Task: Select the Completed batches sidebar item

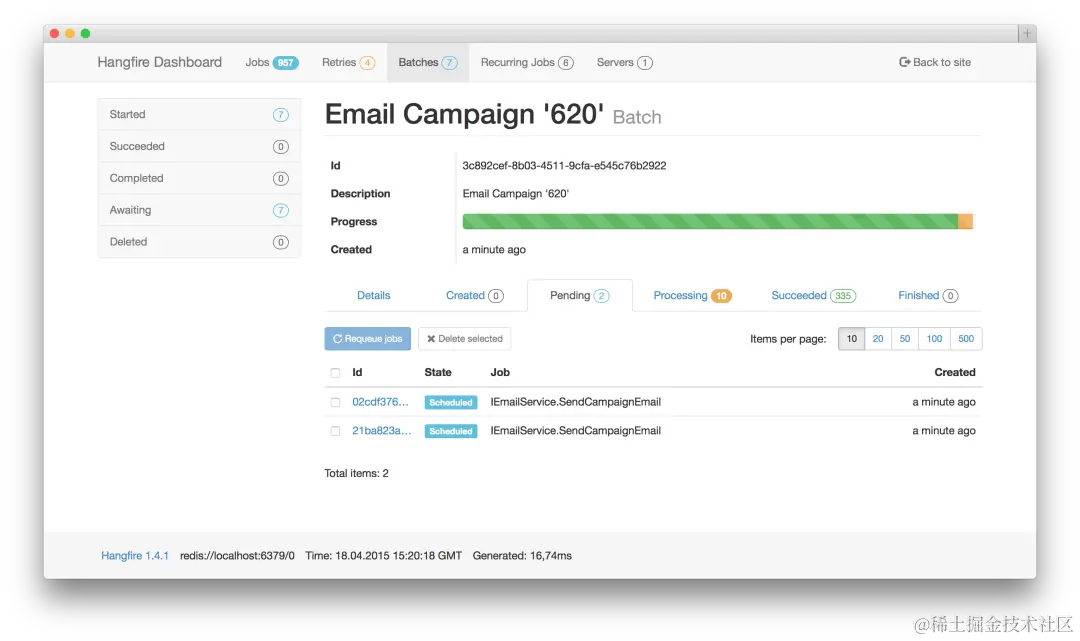Action: pos(199,178)
